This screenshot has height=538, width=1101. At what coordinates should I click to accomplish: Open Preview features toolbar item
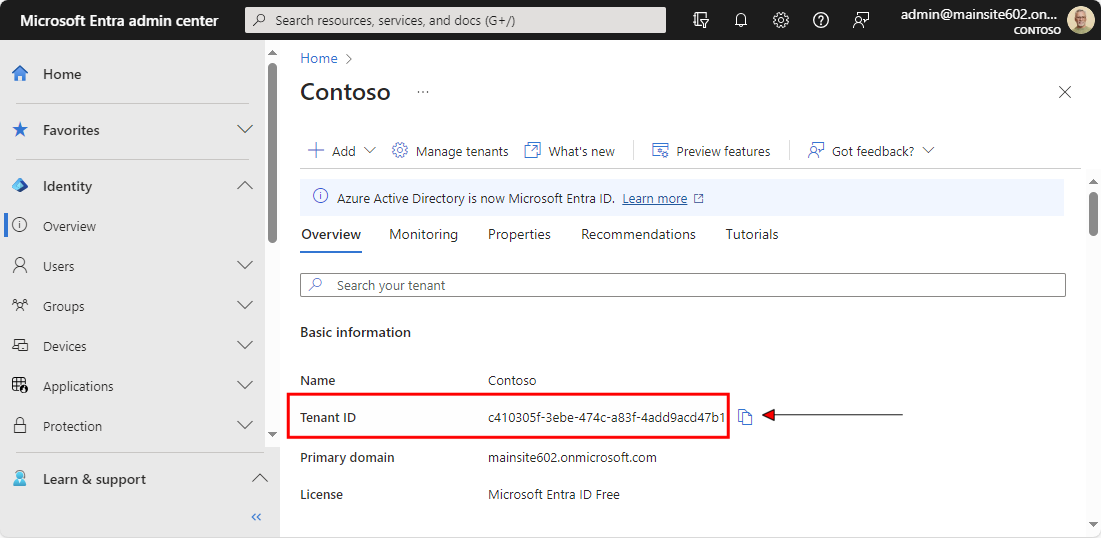(x=711, y=151)
